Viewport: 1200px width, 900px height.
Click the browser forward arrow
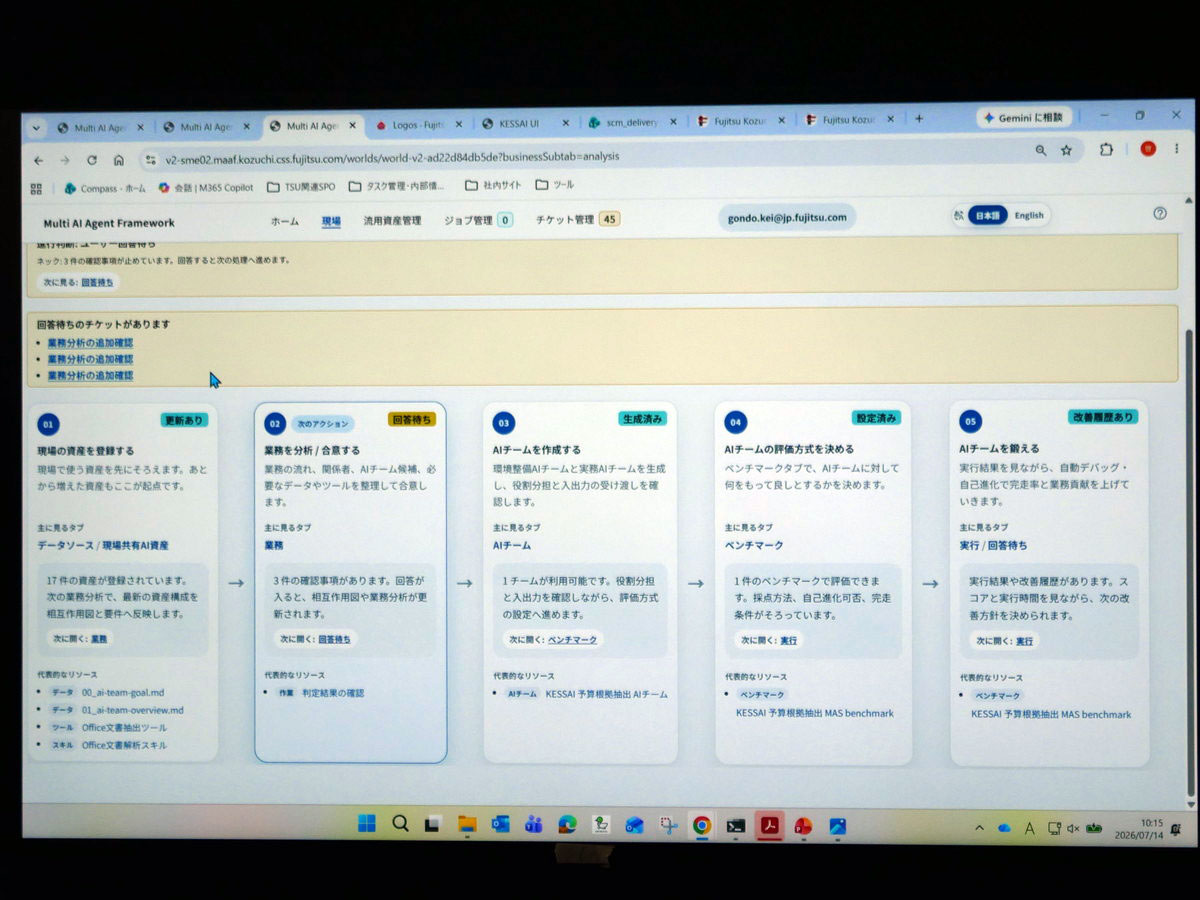(x=64, y=160)
